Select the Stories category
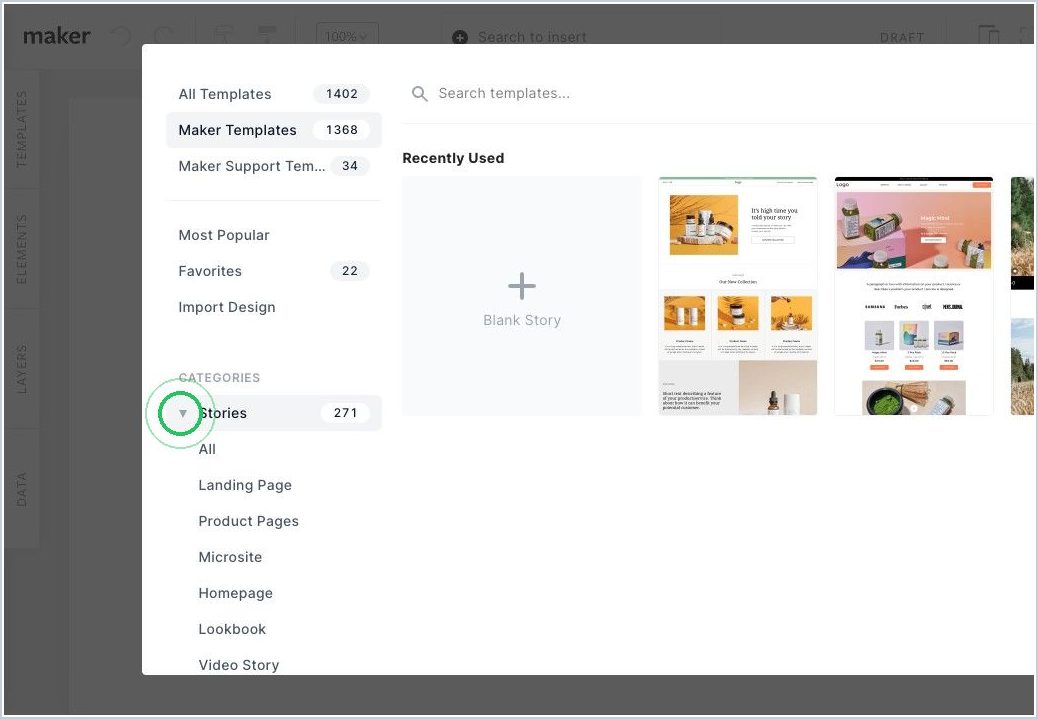 click(273, 413)
